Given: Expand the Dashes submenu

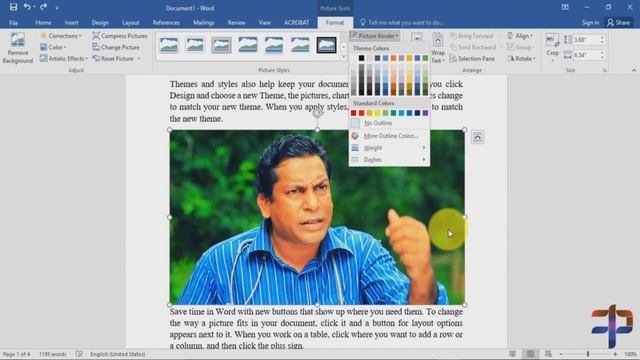Looking at the screenshot, I should [x=389, y=160].
